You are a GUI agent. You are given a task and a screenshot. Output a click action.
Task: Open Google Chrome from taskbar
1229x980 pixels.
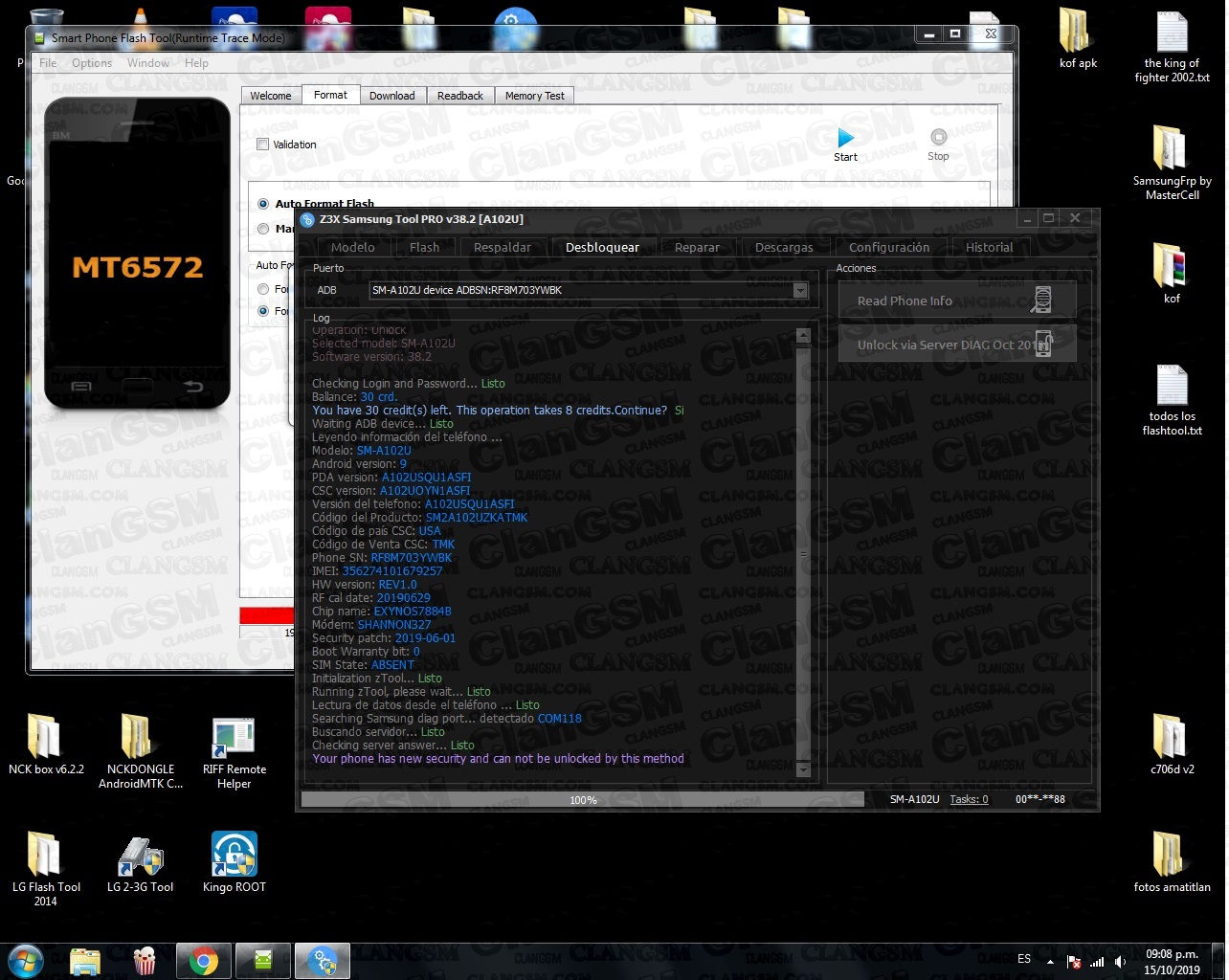[203, 961]
